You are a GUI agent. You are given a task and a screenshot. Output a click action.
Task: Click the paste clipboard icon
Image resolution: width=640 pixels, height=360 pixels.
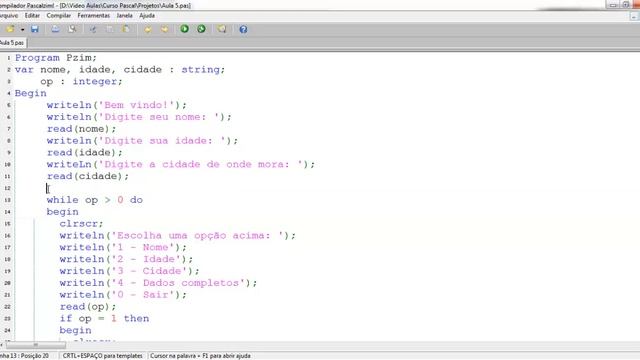126,29
